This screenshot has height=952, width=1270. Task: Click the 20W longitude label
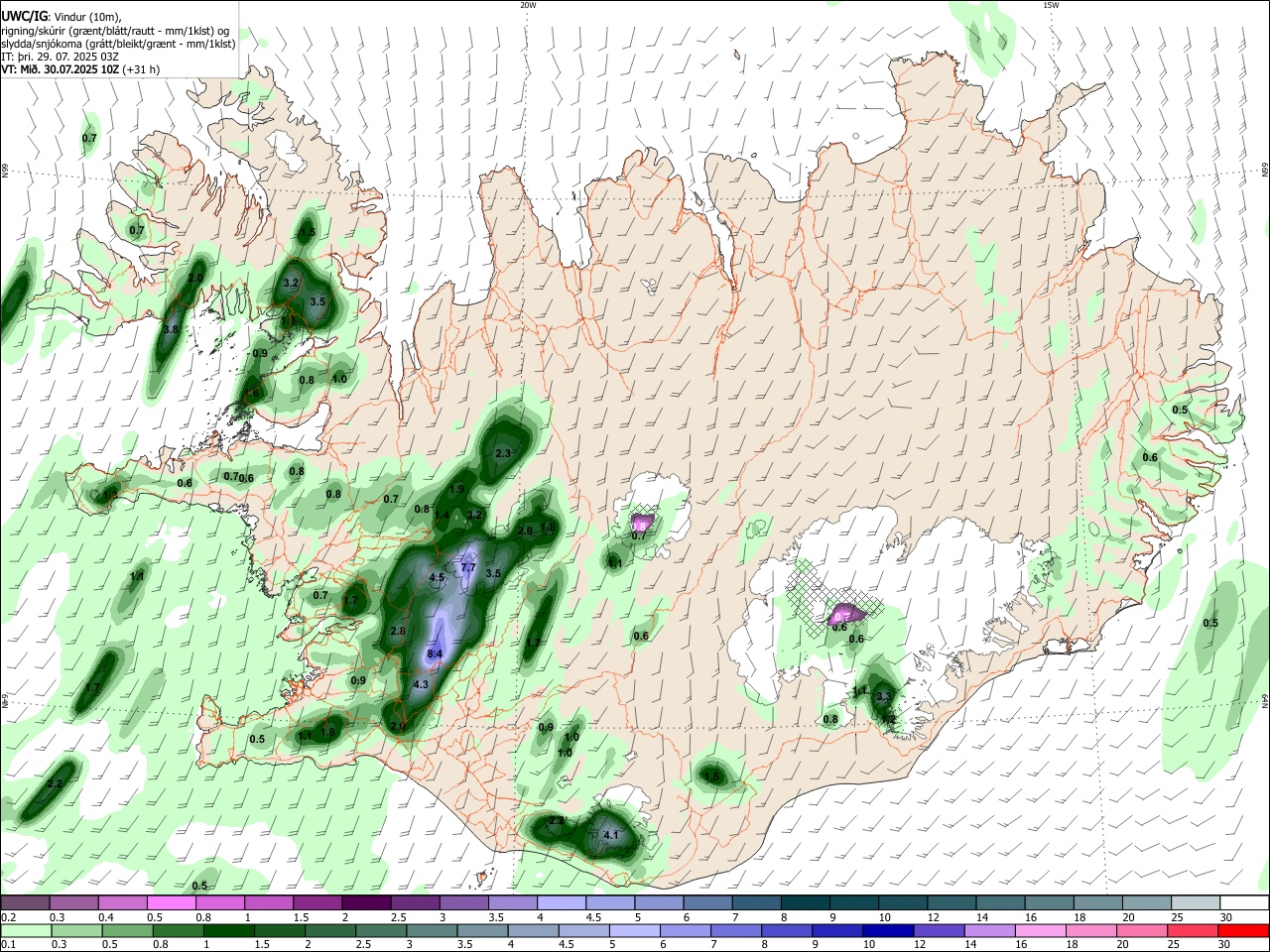click(x=528, y=5)
